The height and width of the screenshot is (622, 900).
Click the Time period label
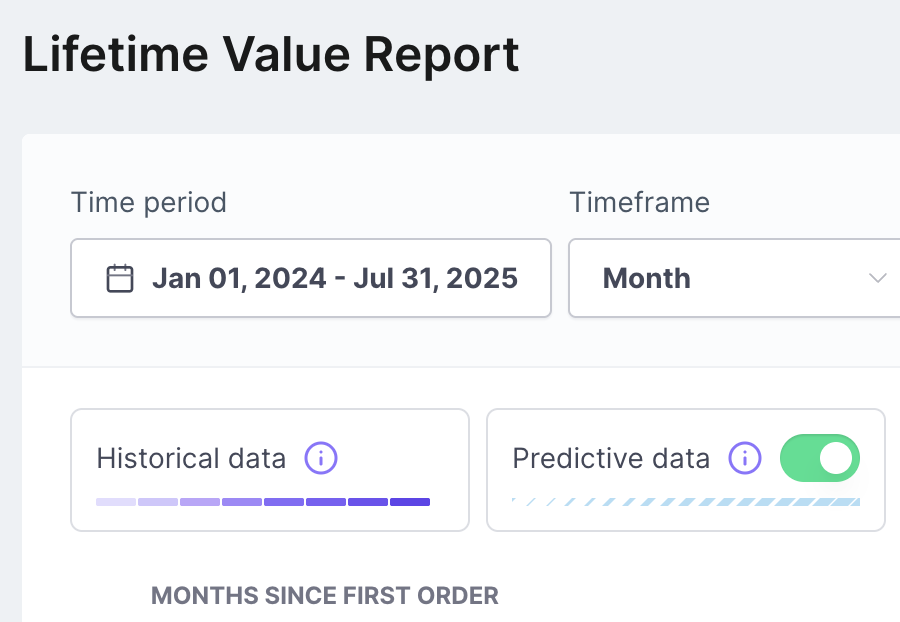pyautogui.click(x=149, y=202)
